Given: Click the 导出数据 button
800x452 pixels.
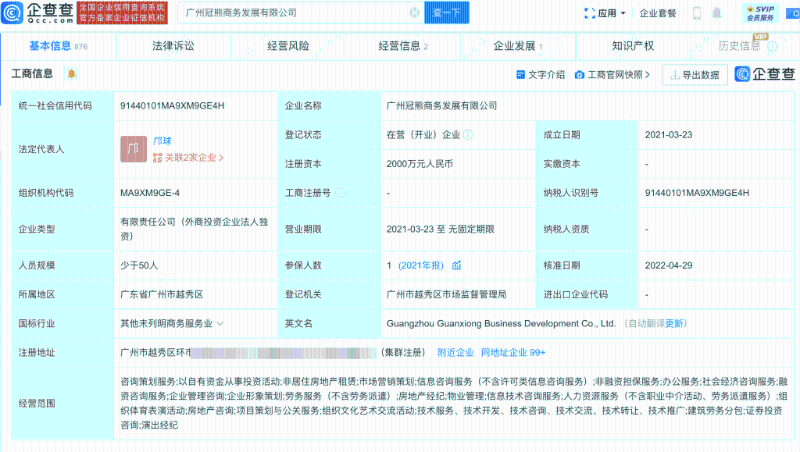Looking at the screenshot, I should 694,75.
